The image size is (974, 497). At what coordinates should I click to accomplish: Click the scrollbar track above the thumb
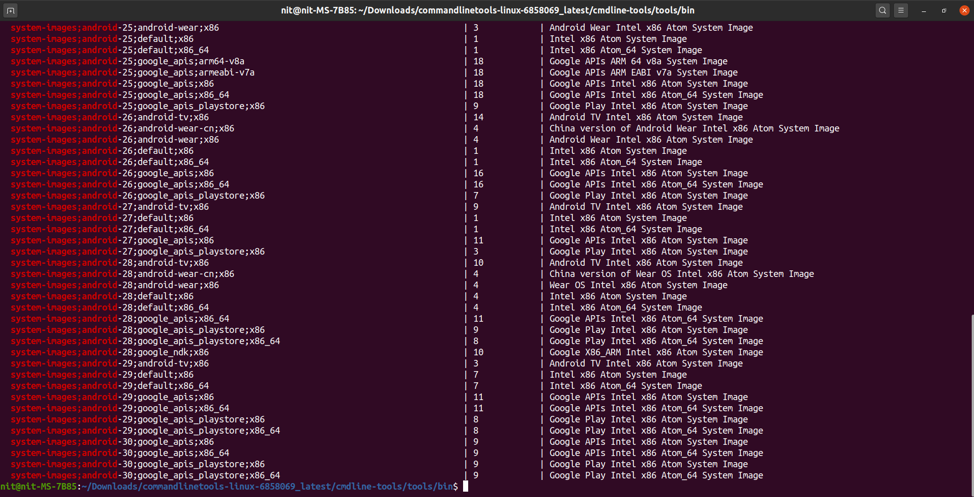(x=970, y=150)
